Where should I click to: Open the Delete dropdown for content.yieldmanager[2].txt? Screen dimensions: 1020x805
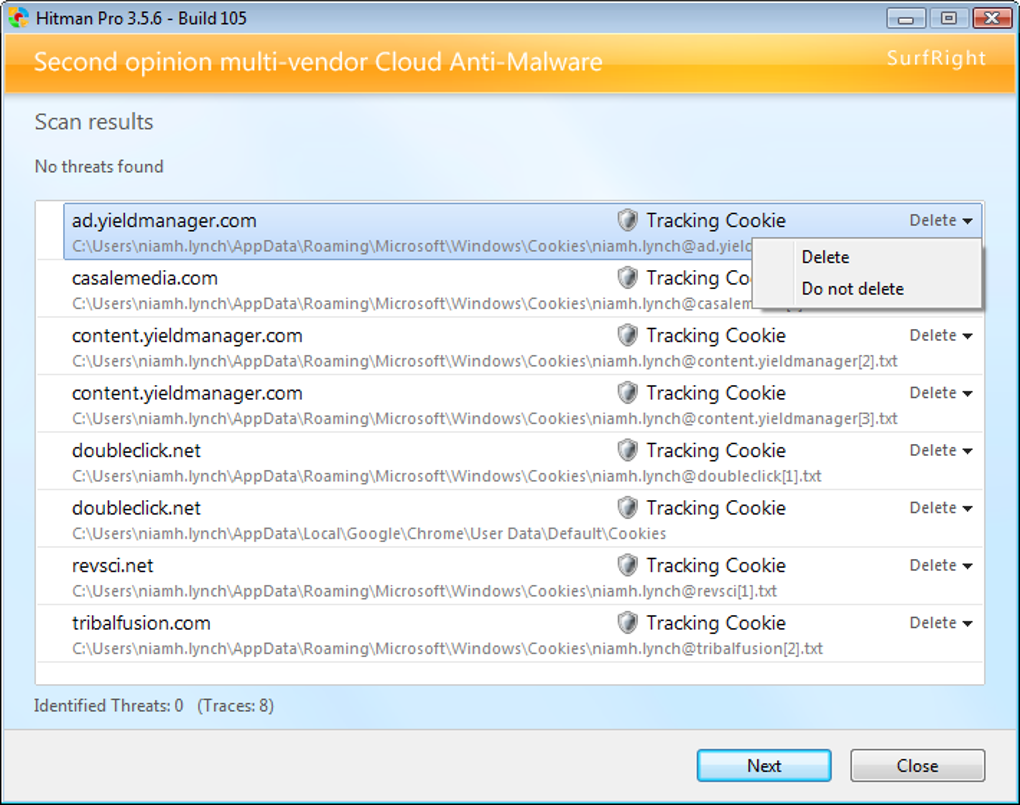pos(940,336)
